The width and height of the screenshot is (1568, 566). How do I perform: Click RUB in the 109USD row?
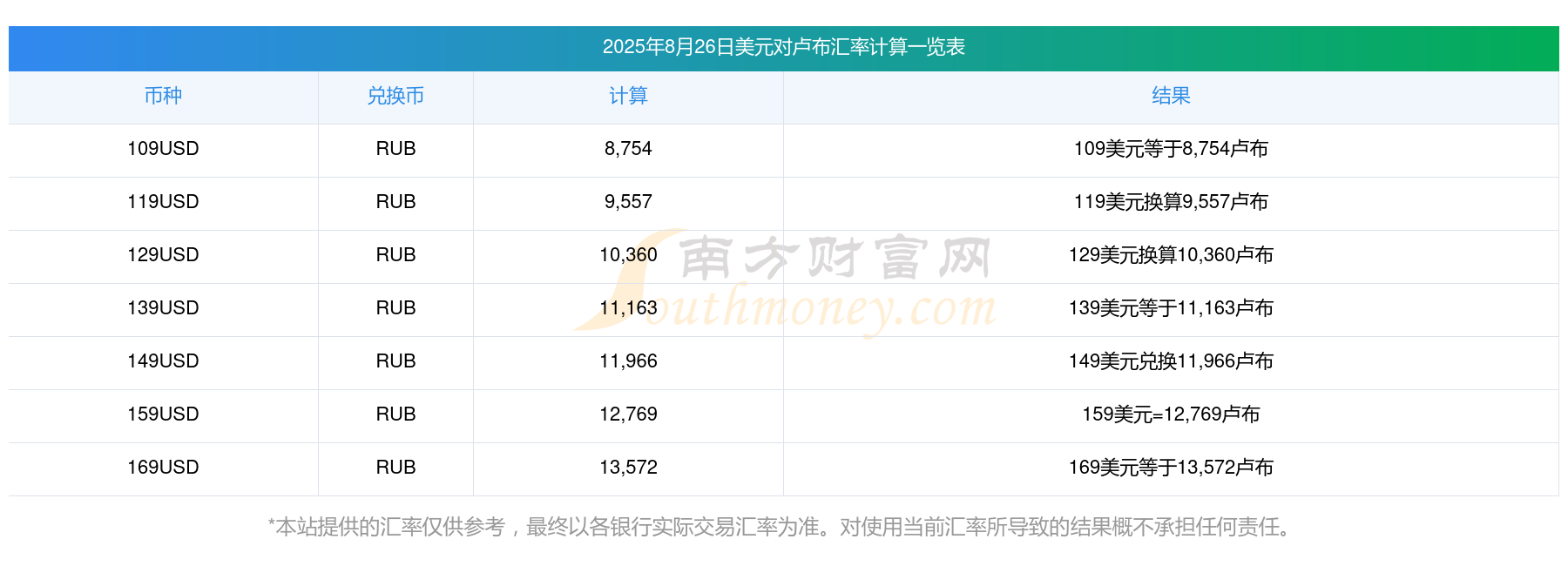point(395,149)
